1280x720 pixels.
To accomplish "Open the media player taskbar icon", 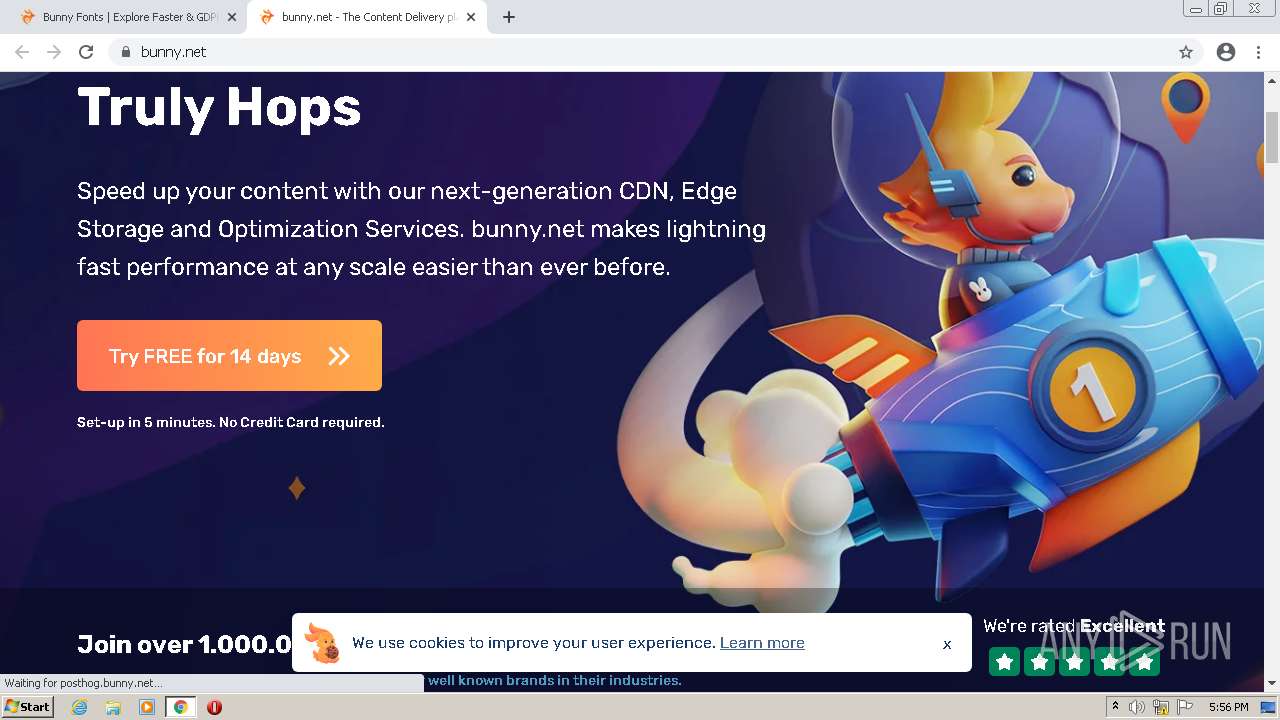I will click(147, 707).
